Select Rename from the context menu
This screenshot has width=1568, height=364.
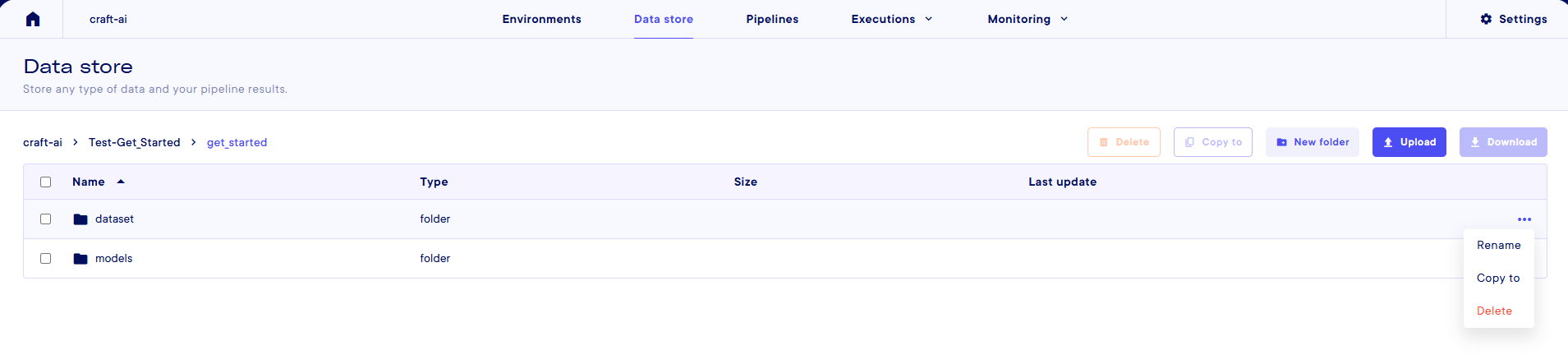click(1498, 246)
